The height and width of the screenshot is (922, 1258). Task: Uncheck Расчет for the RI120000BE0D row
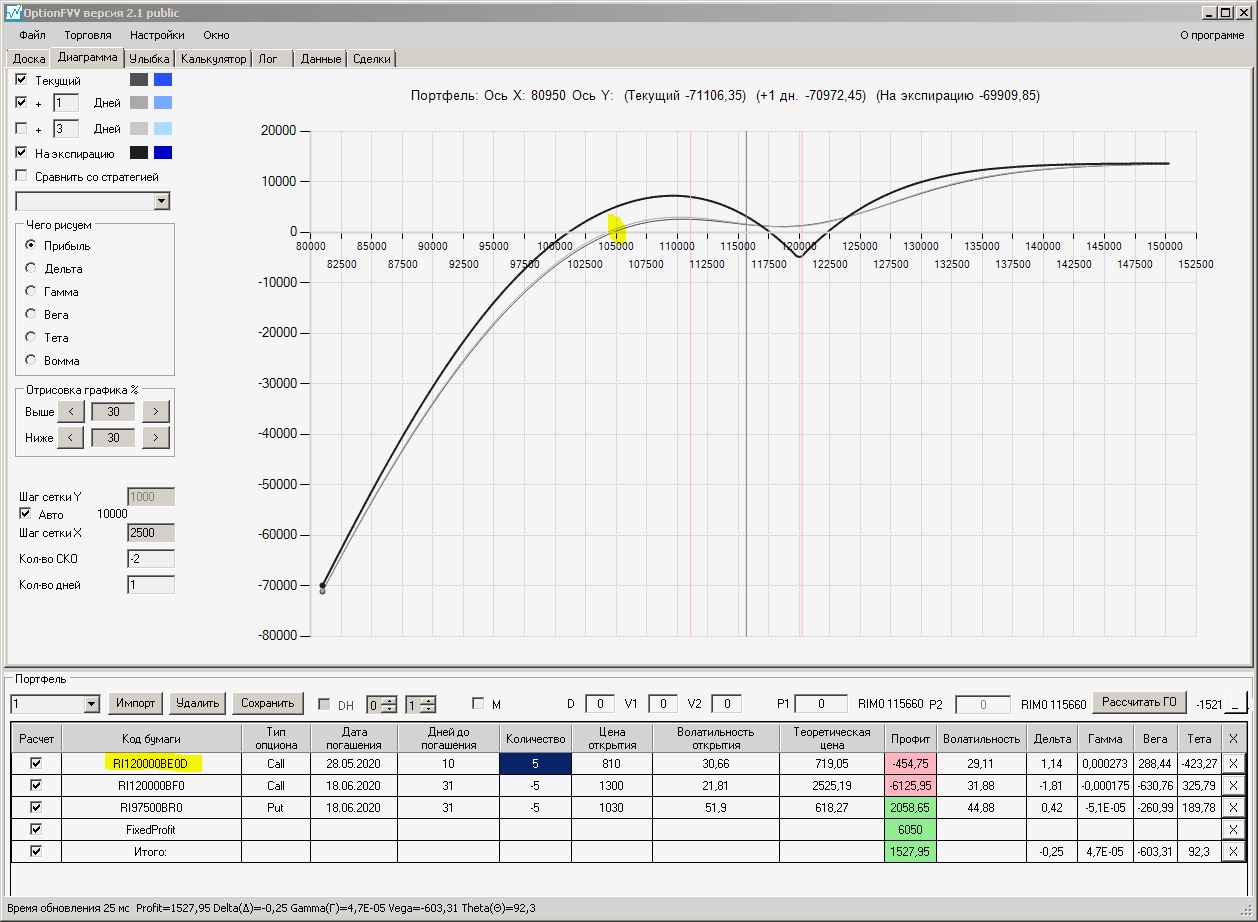(37, 763)
